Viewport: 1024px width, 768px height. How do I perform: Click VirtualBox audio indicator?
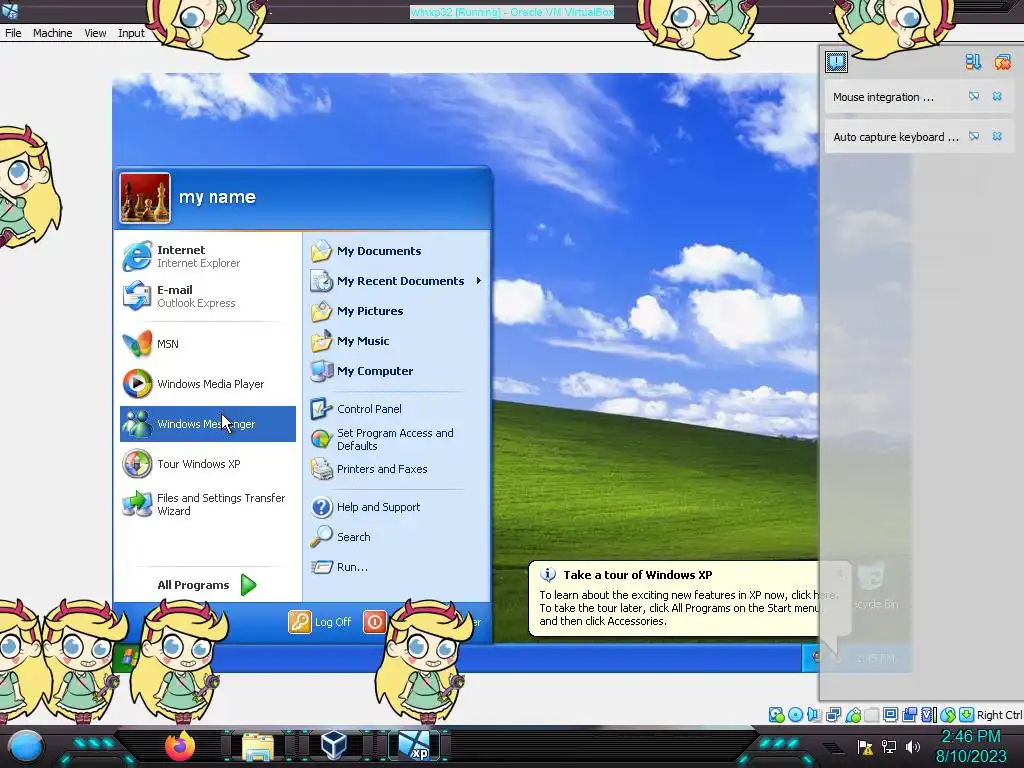[814, 715]
